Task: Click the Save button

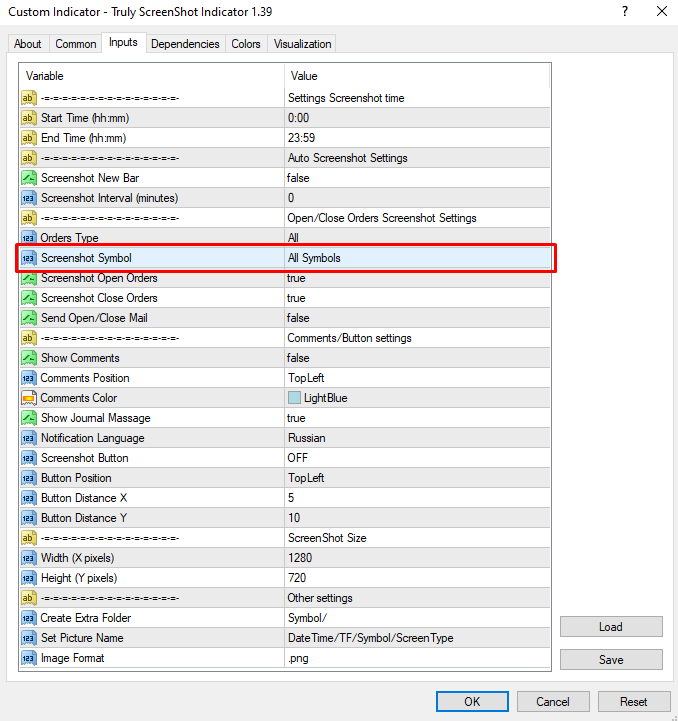Action: coord(611,660)
